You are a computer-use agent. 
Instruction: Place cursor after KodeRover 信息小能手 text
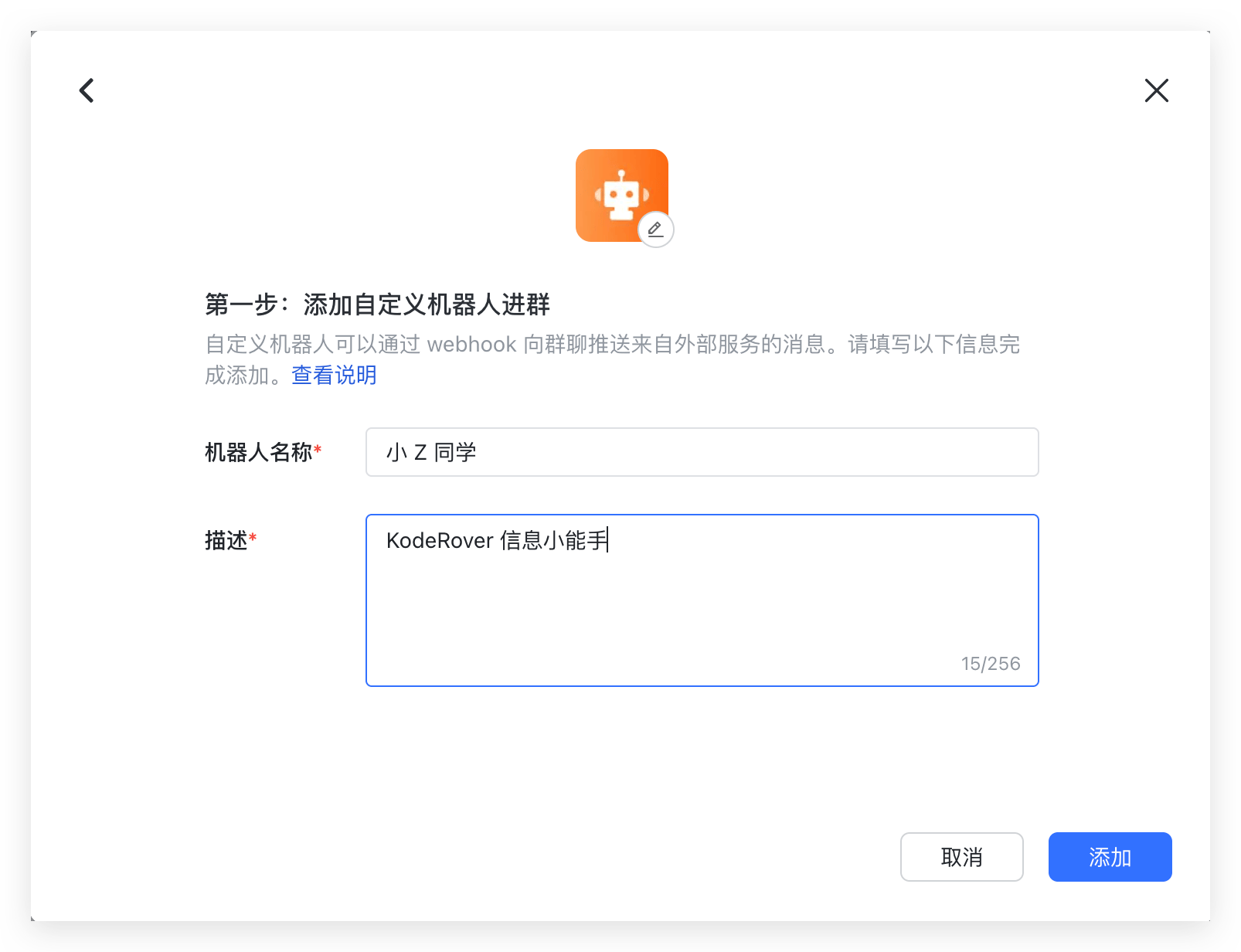(610, 541)
